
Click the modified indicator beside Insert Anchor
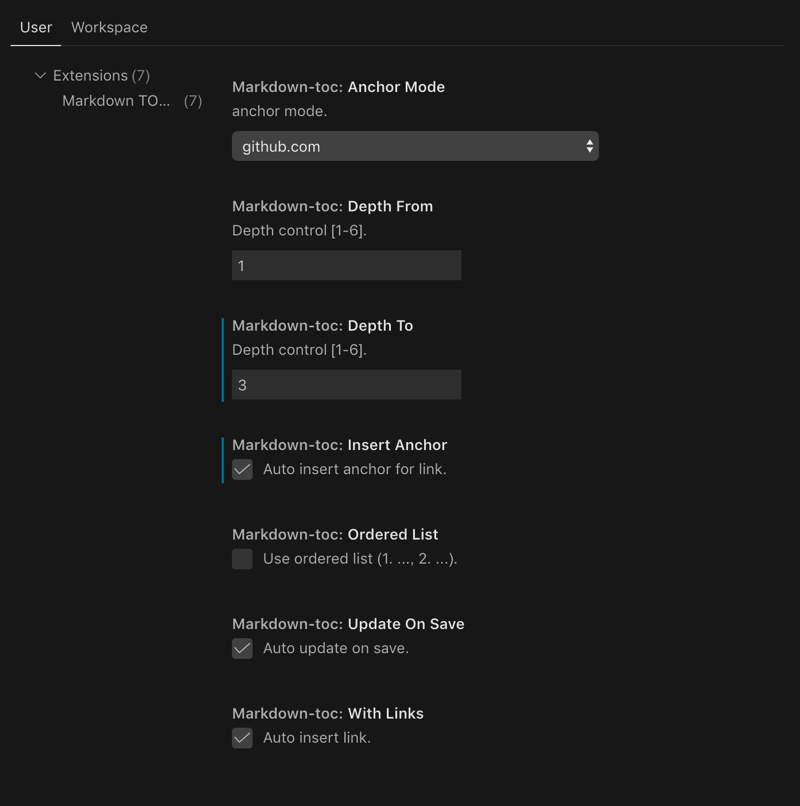pyautogui.click(x=221, y=456)
